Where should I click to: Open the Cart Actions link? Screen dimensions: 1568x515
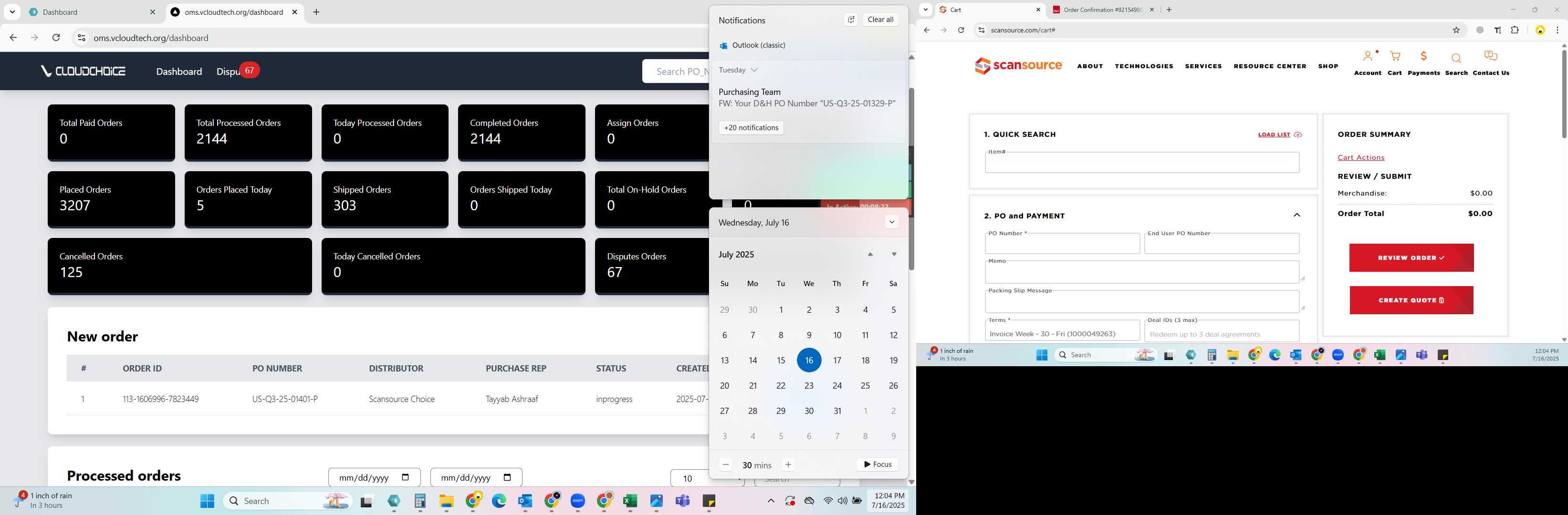tap(1360, 157)
